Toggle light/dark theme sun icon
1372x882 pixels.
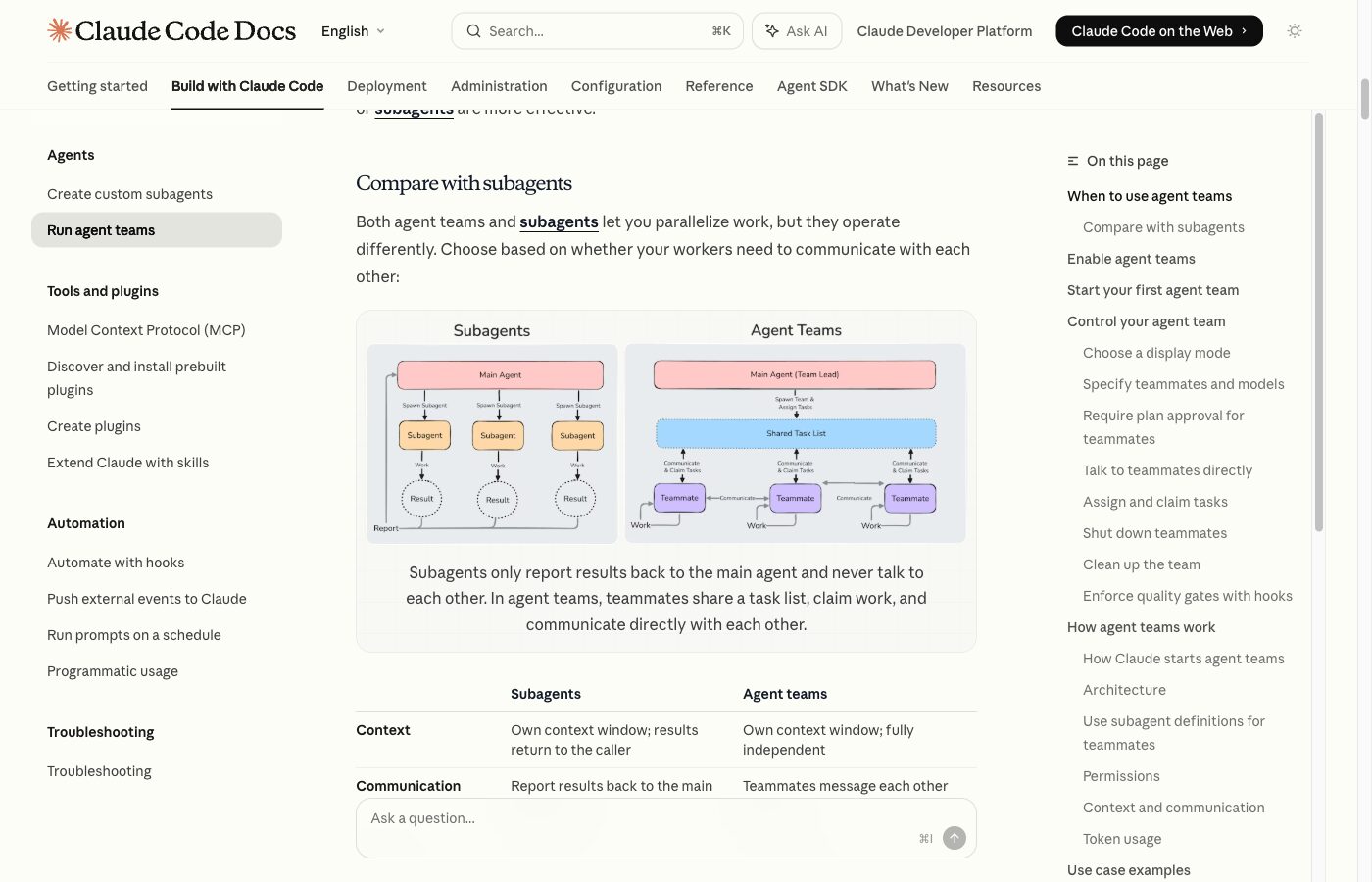coord(1295,31)
